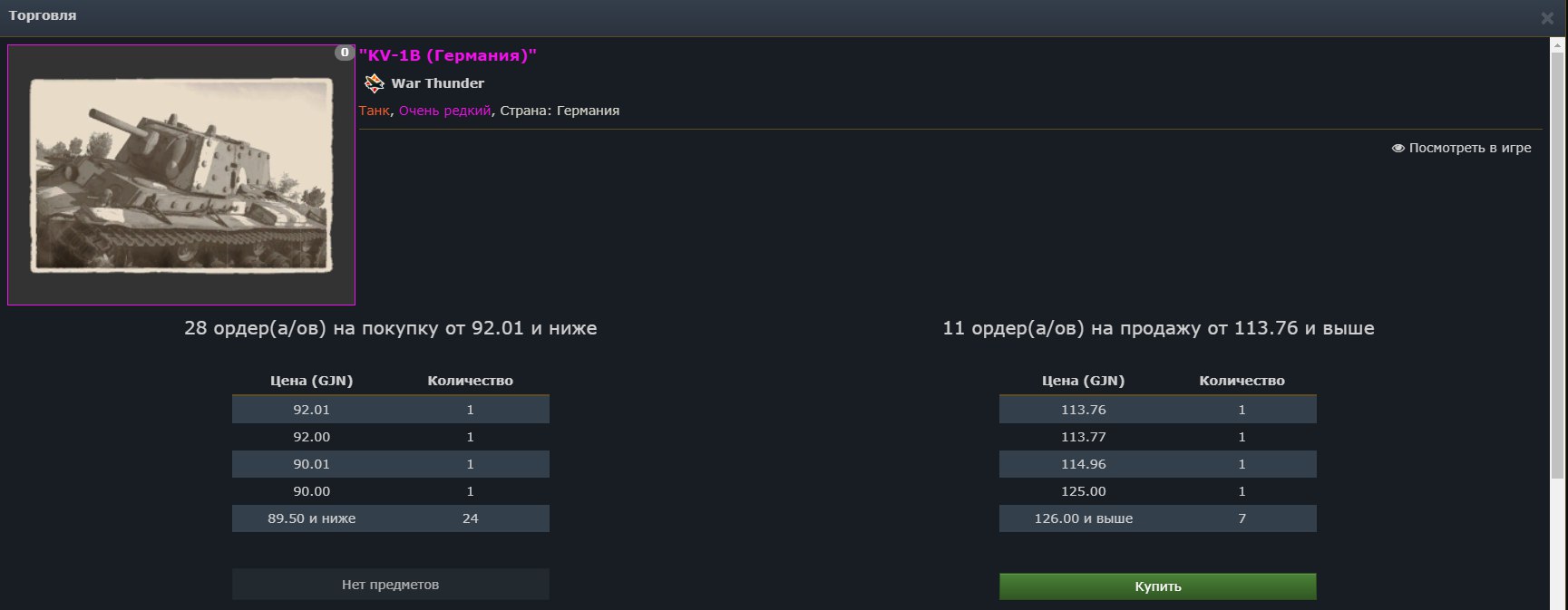Screen dimensions: 1568x610
Task: Click the Количество header in the sell table
Action: click(1242, 381)
